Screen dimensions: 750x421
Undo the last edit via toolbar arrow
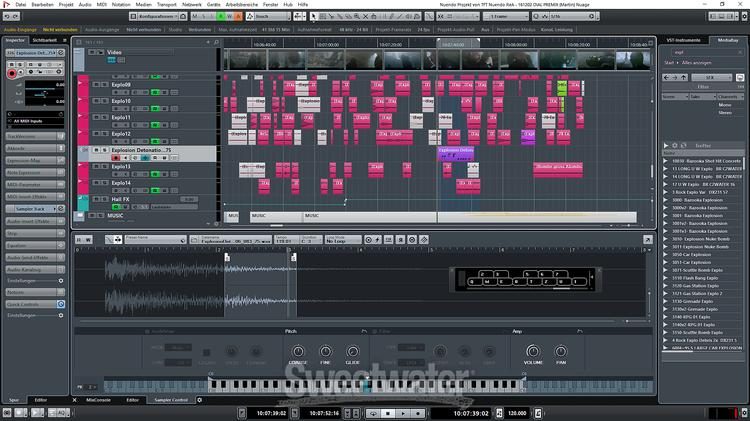tap(7, 16)
